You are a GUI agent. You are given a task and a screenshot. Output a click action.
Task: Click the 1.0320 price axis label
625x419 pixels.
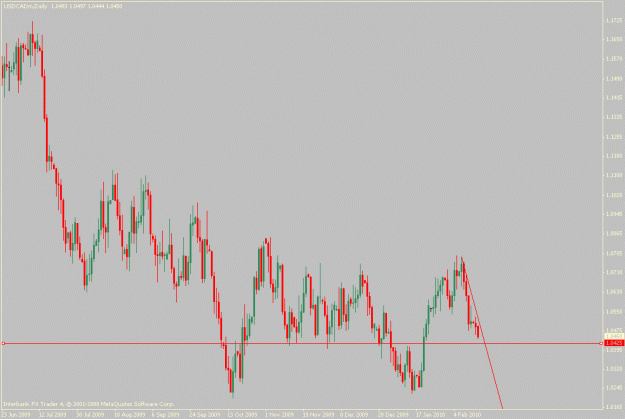[614, 369]
